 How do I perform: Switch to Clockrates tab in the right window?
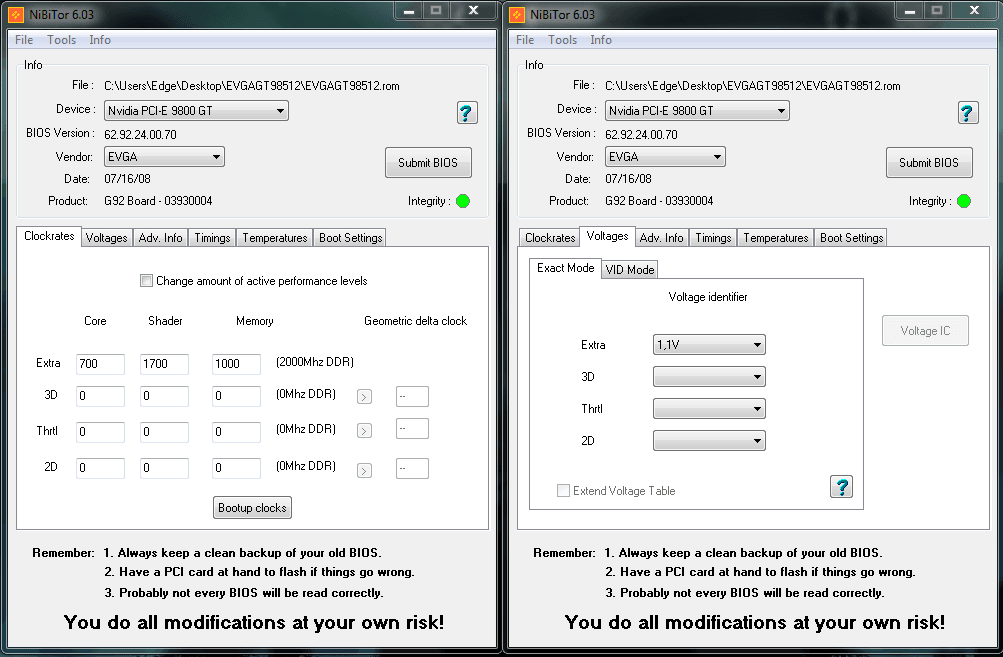pos(550,238)
